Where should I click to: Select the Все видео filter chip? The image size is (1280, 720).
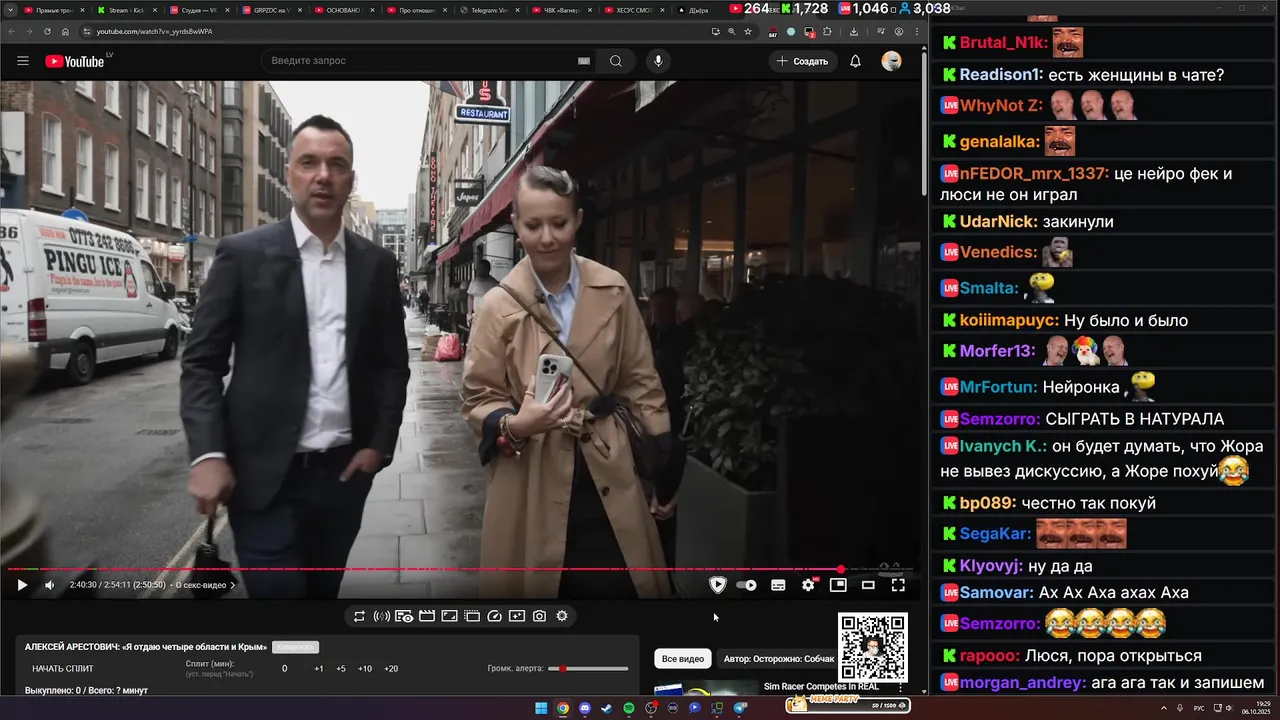(x=683, y=659)
